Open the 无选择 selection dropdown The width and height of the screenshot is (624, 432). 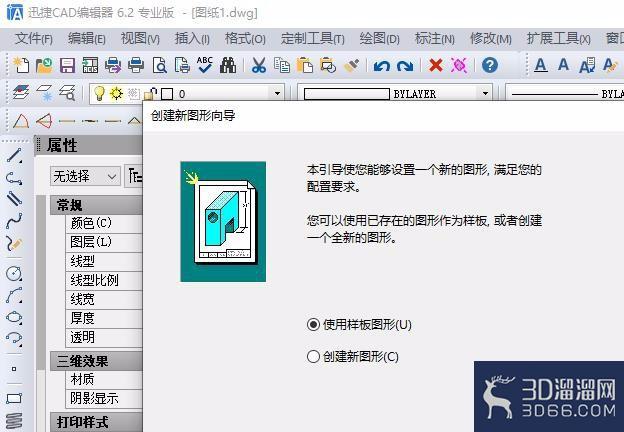[85, 176]
